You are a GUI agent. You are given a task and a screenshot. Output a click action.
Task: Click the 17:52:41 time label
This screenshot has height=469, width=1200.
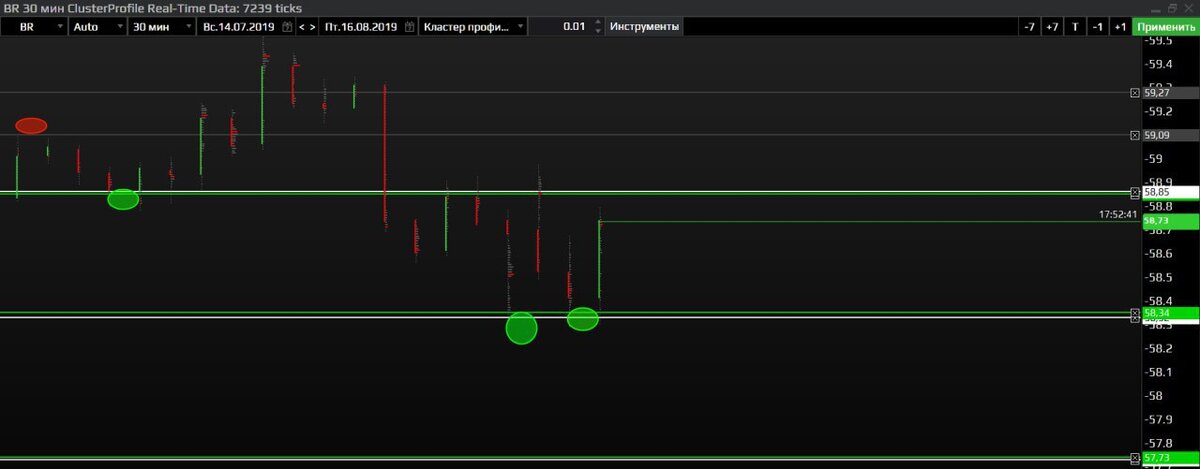pyautogui.click(x=1118, y=214)
